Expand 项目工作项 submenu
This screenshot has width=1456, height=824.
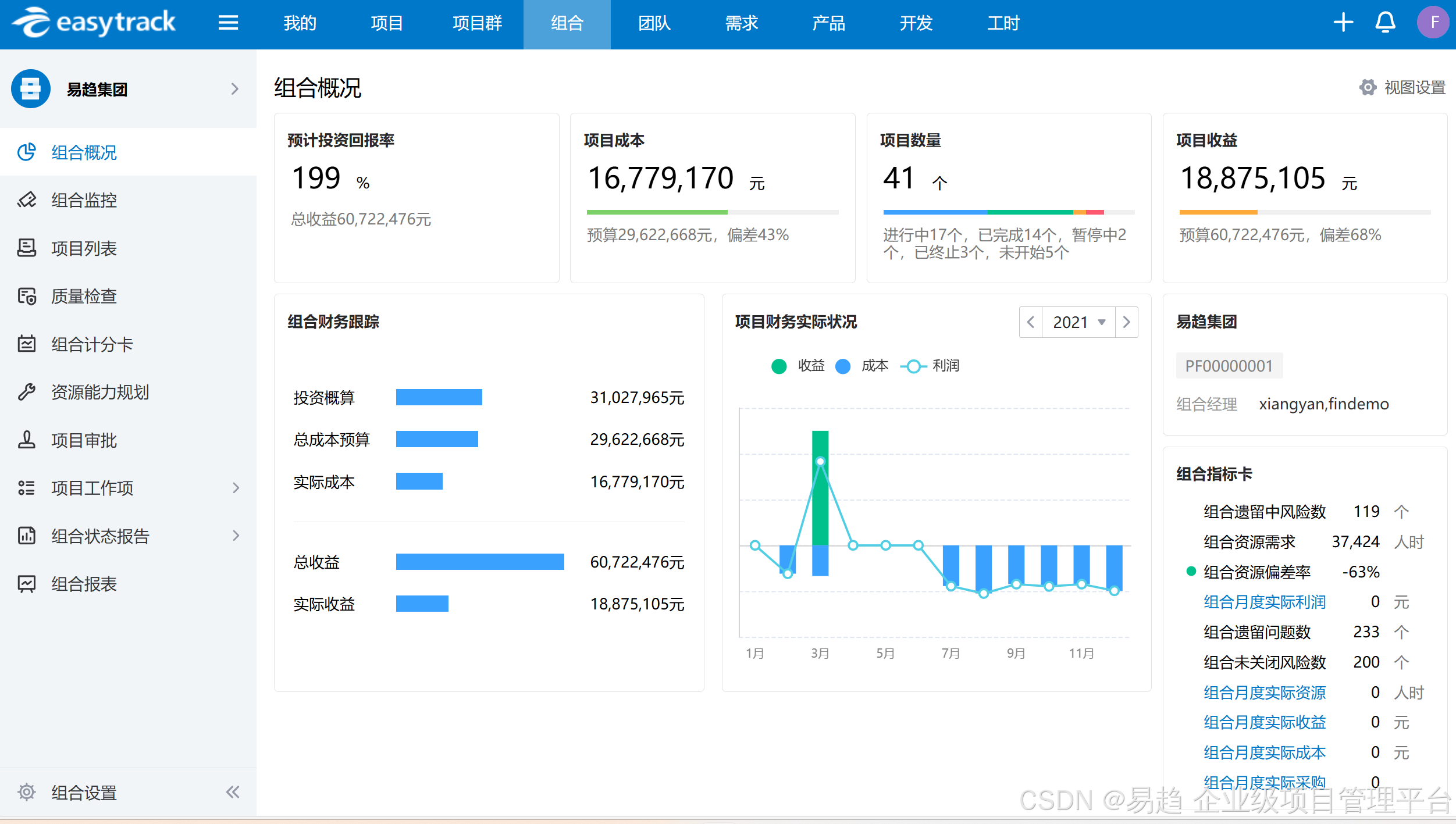(236, 488)
